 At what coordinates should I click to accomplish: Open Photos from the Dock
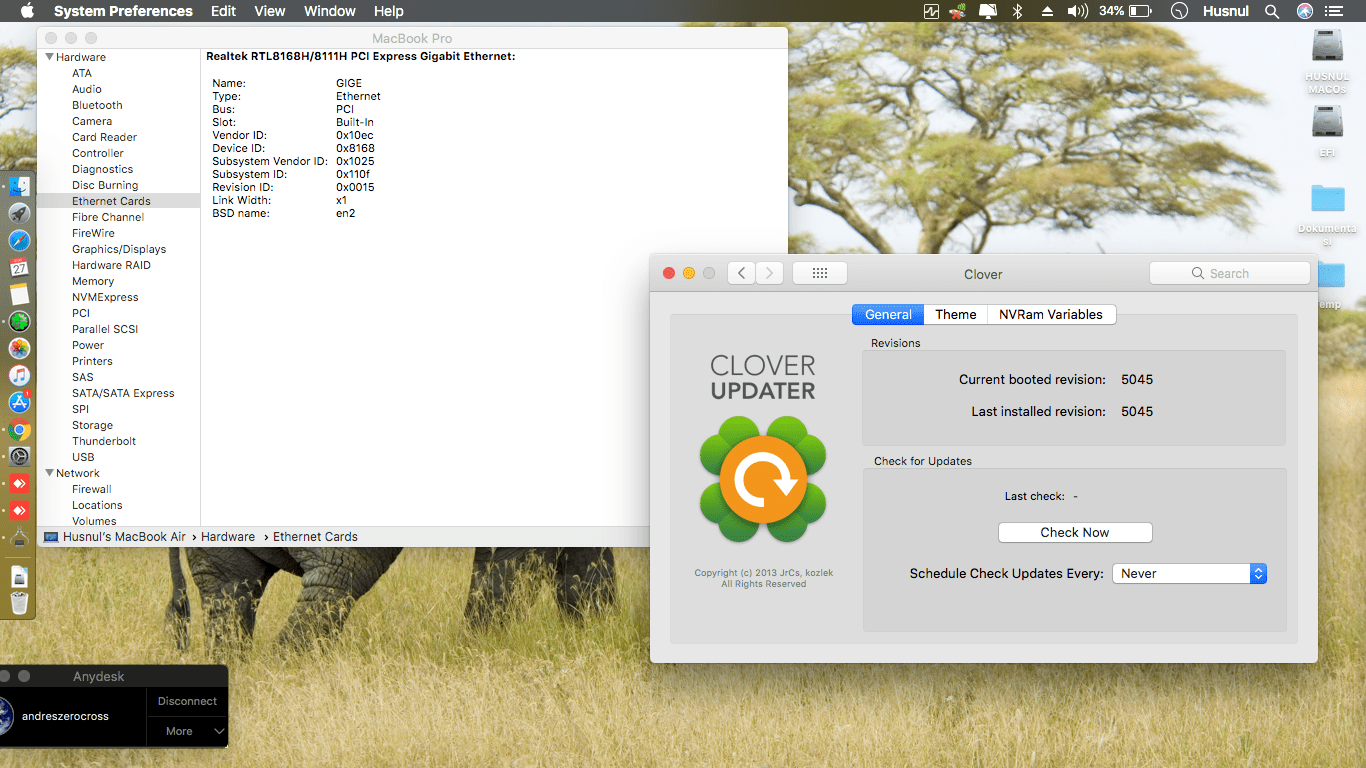coord(19,348)
